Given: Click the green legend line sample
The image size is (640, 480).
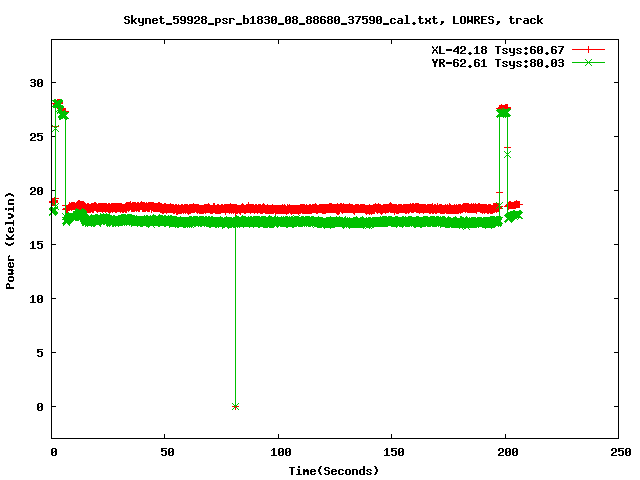Looking at the screenshot, I should 588,62.
